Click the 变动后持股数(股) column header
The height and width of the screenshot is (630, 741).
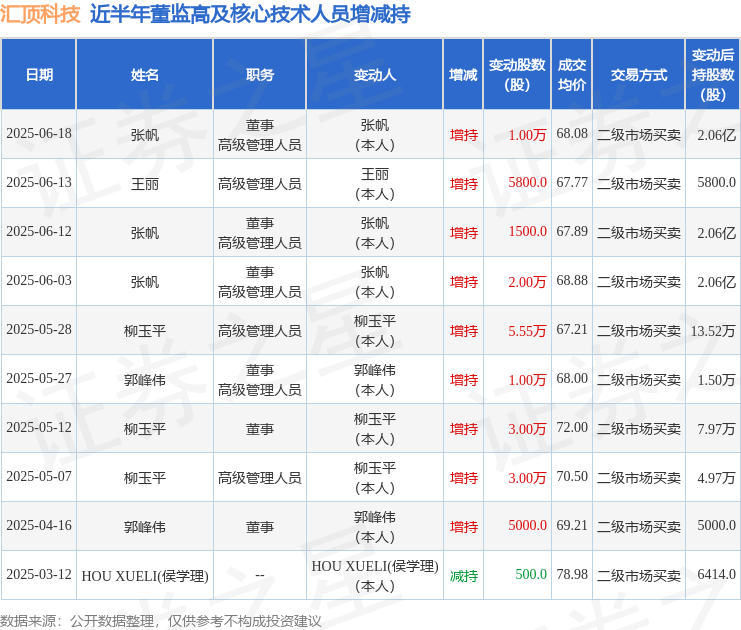coord(713,75)
